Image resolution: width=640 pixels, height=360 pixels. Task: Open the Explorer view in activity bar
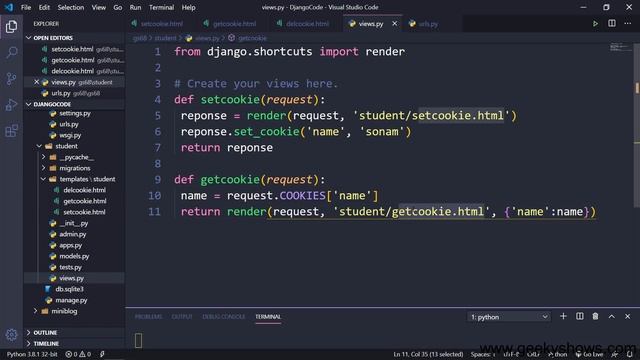(11, 27)
